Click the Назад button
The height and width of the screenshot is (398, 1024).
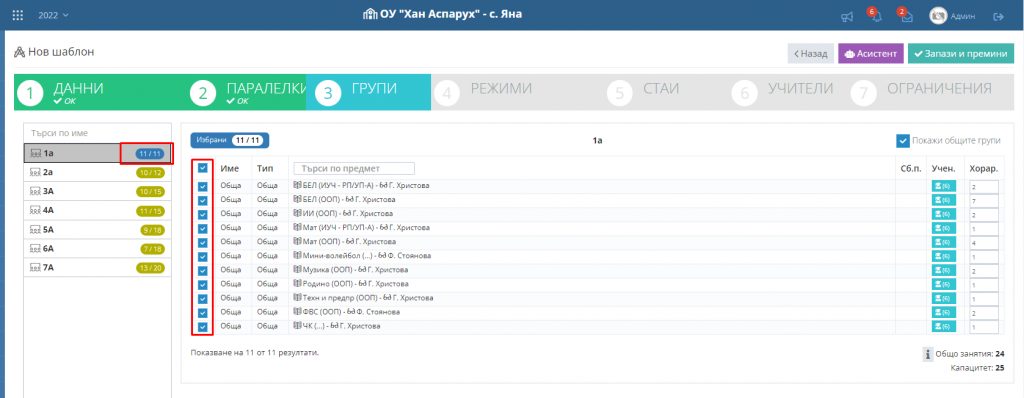click(810, 54)
